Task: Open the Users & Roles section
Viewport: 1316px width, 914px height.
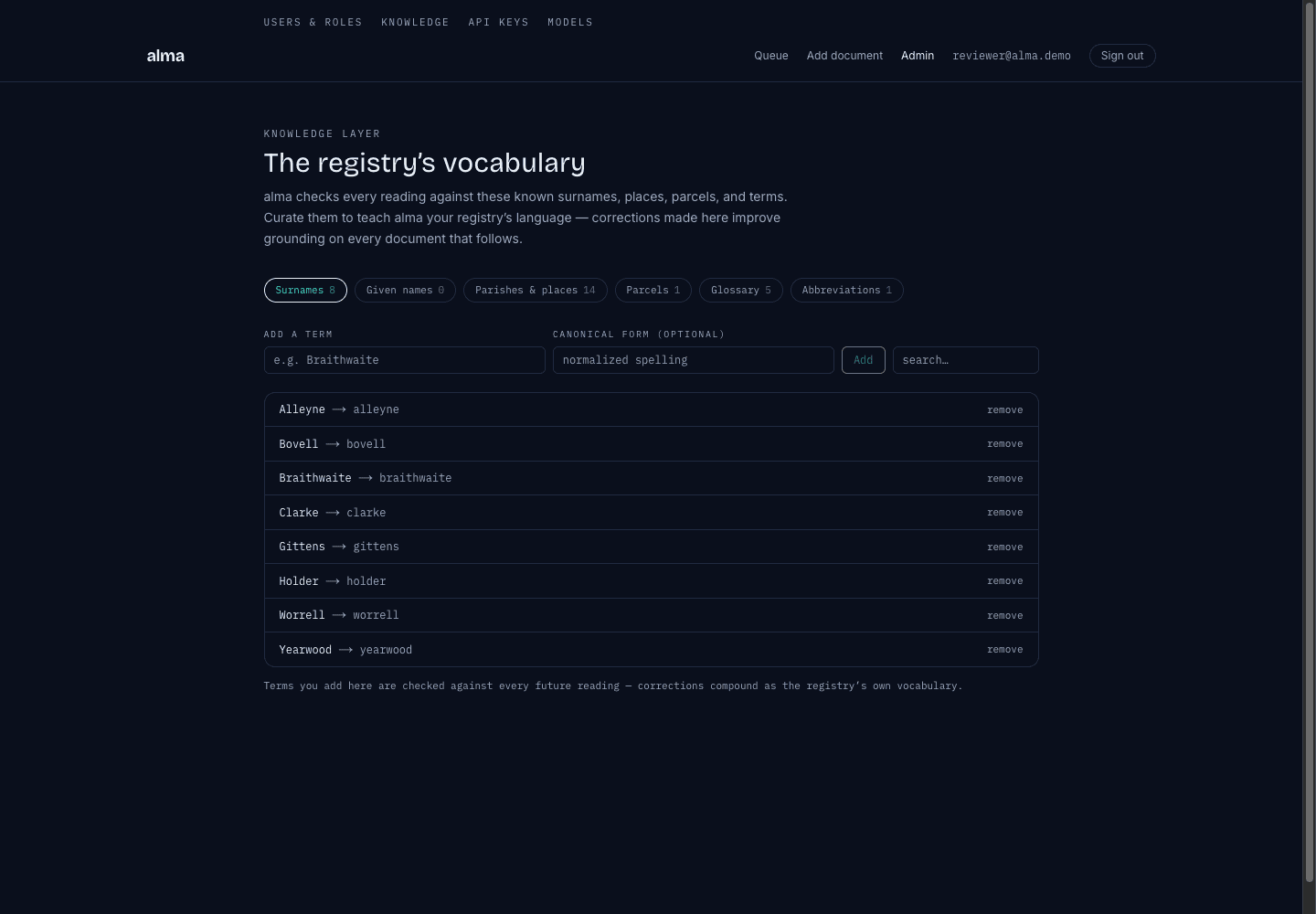Action: 313,22
